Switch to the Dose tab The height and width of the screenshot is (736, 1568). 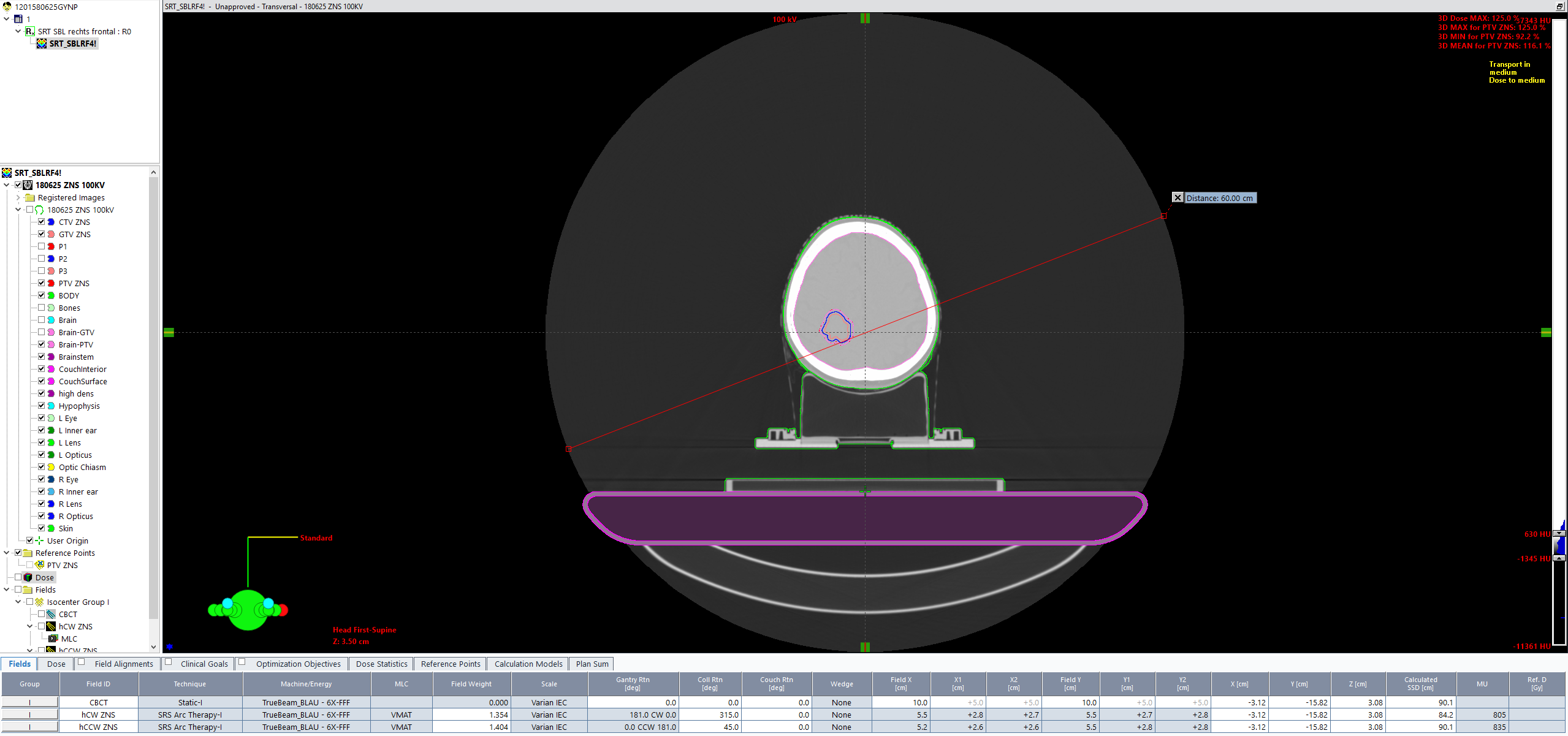(x=56, y=664)
